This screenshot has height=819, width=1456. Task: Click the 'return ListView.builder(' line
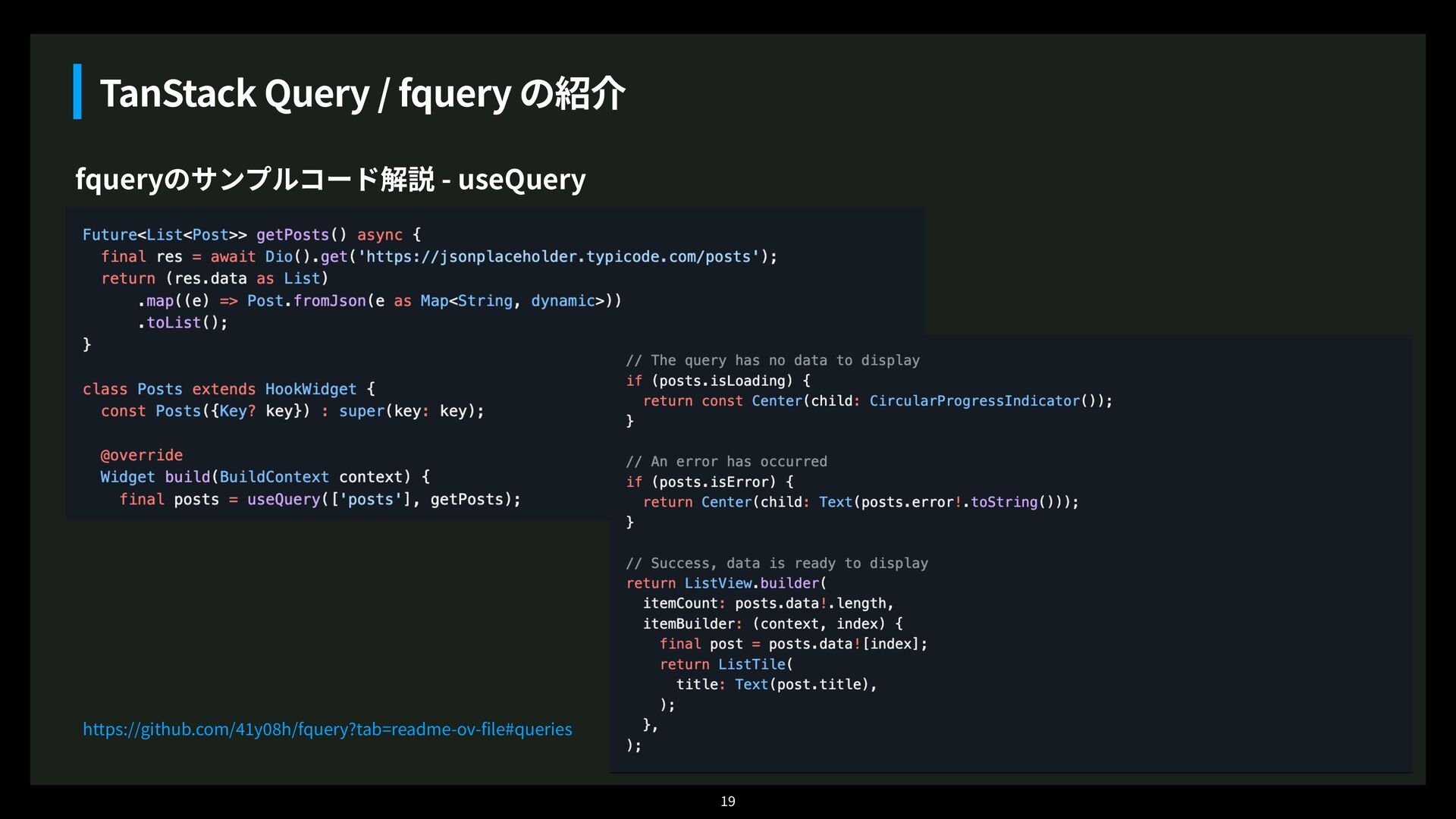coord(726,583)
